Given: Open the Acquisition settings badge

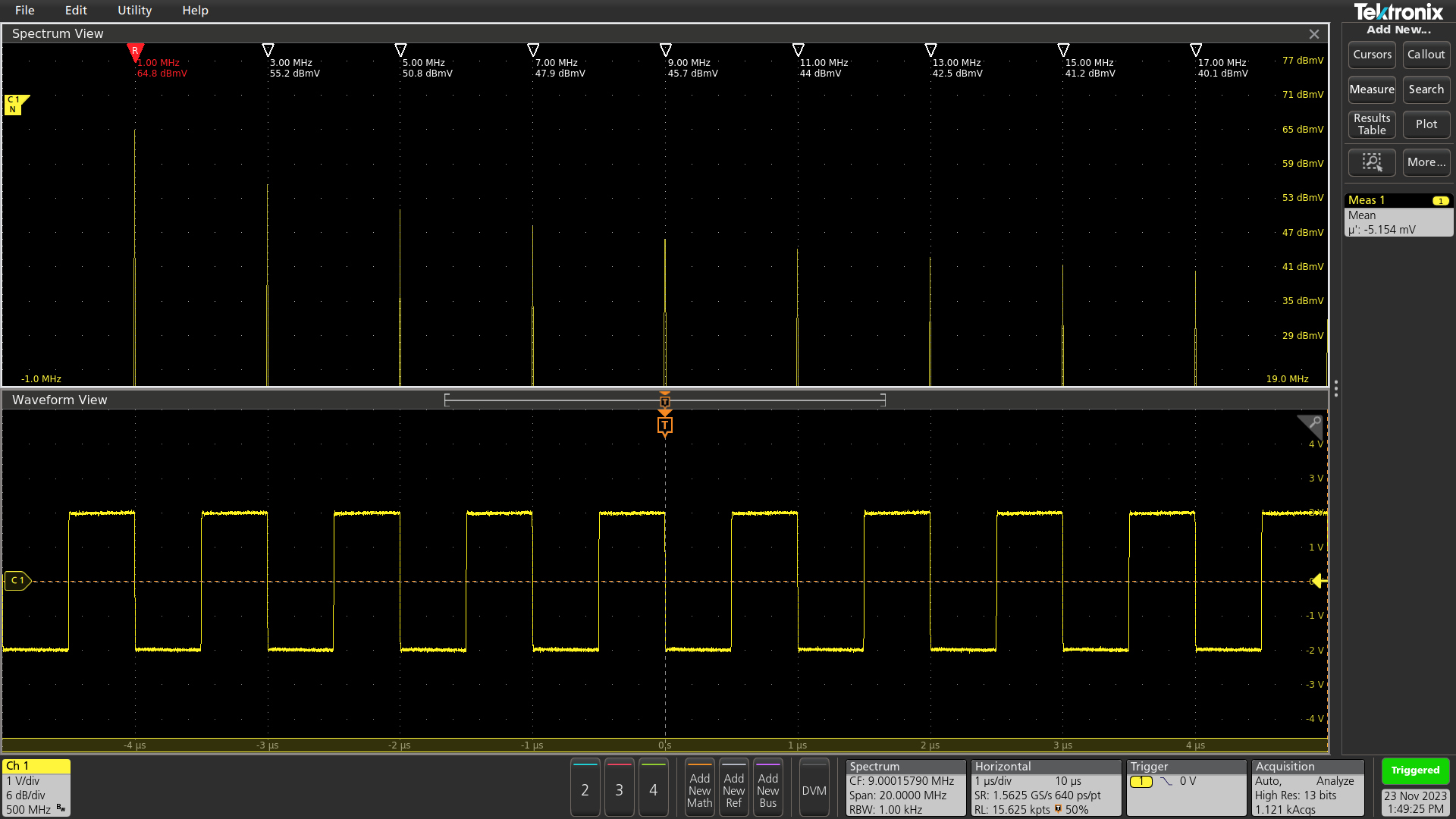Looking at the screenshot, I should pos(1307,788).
